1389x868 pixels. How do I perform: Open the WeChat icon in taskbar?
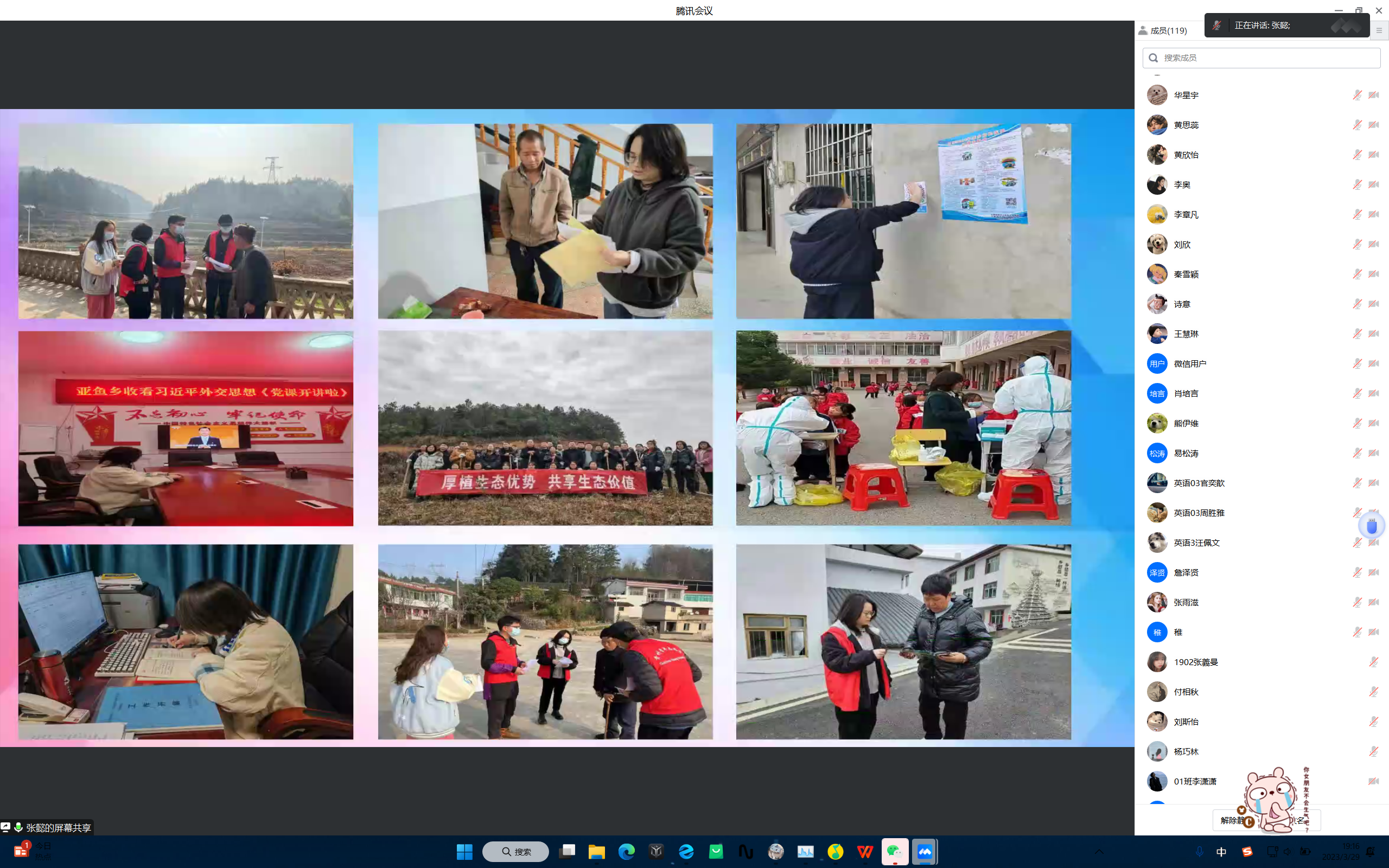pyautogui.click(x=894, y=851)
